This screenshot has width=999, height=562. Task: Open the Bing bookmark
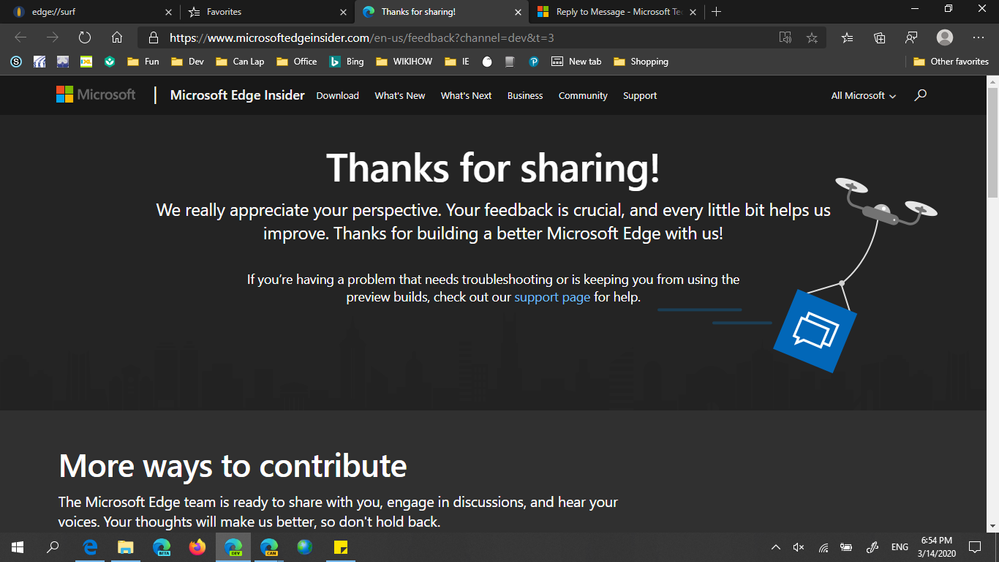(347, 62)
